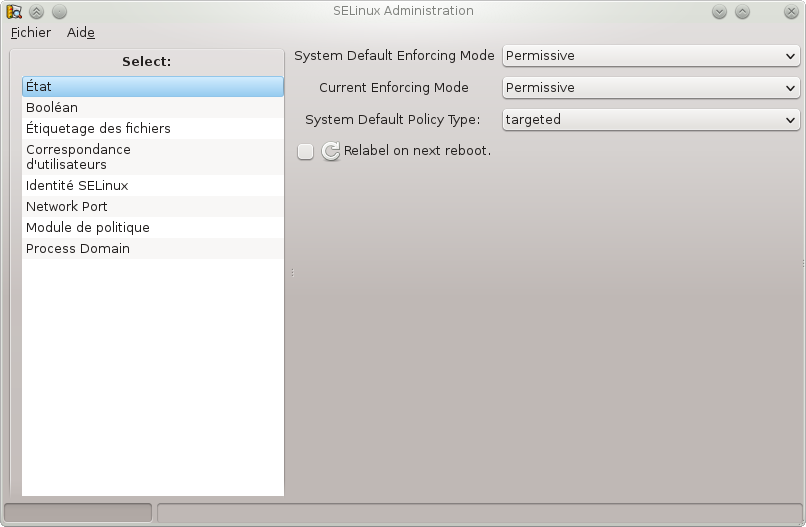Screen dimensions: 806x527
Task: Open Current Enforcing Mode dropdown
Action: (x=651, y=87)
